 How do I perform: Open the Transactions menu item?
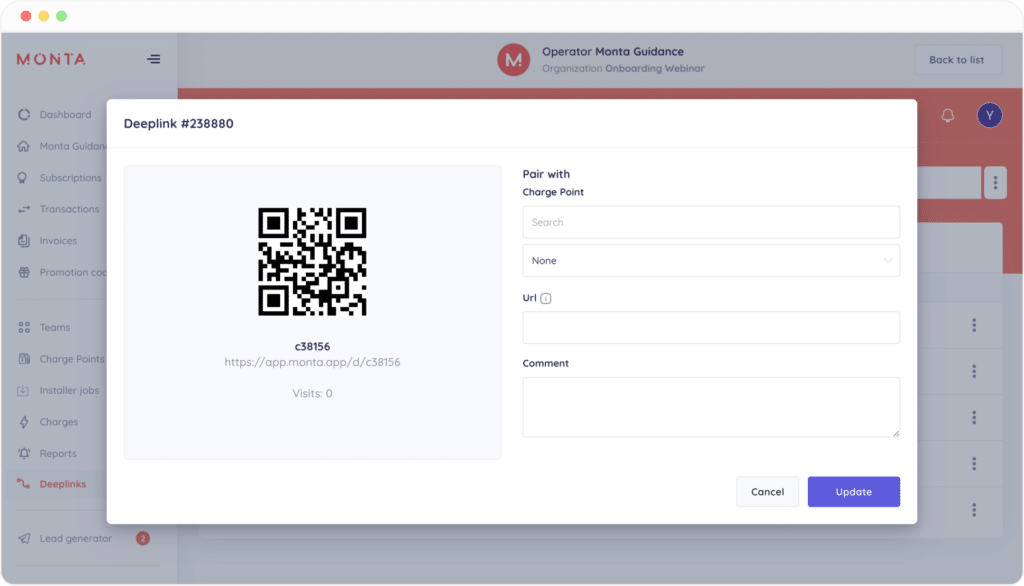pyautogui.click(x=69, y=209)
